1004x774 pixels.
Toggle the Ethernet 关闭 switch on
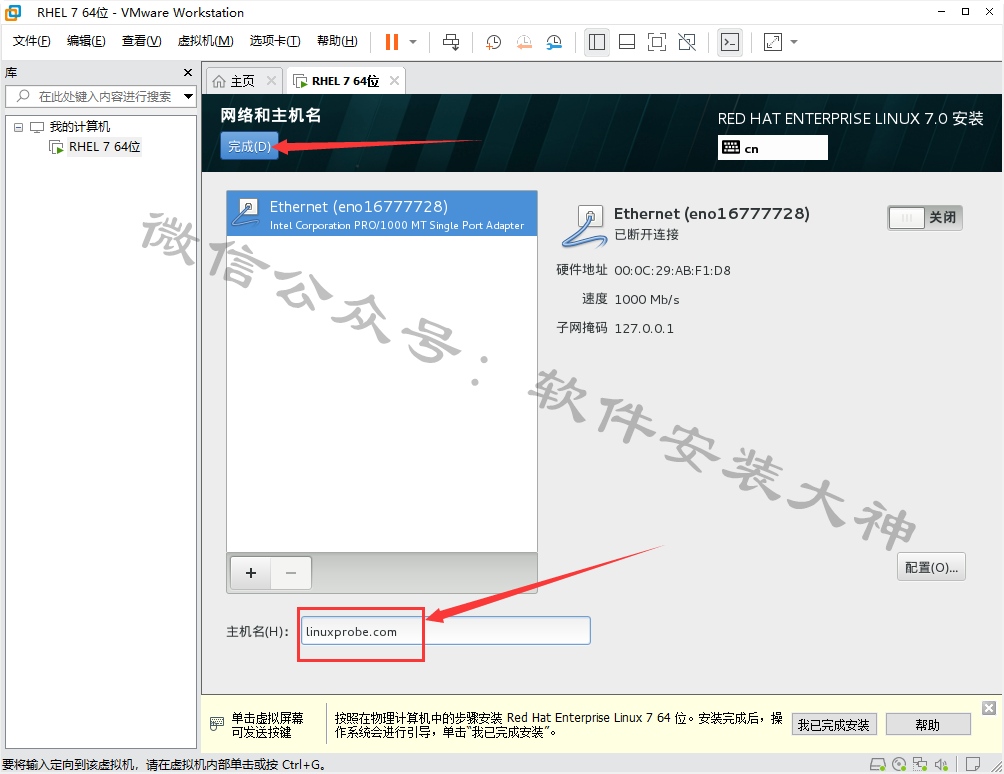click(x=925, y=218)
